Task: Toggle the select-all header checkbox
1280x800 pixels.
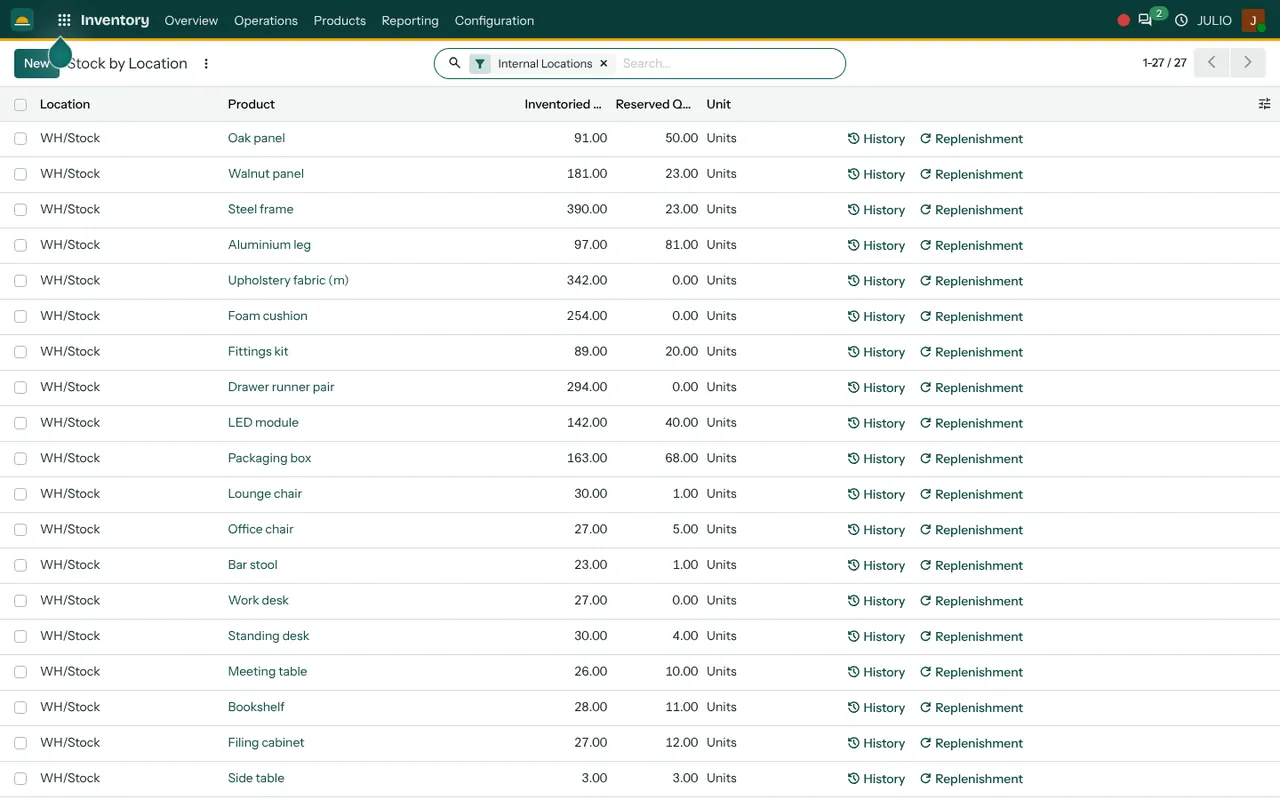Action: coord(20,105)
